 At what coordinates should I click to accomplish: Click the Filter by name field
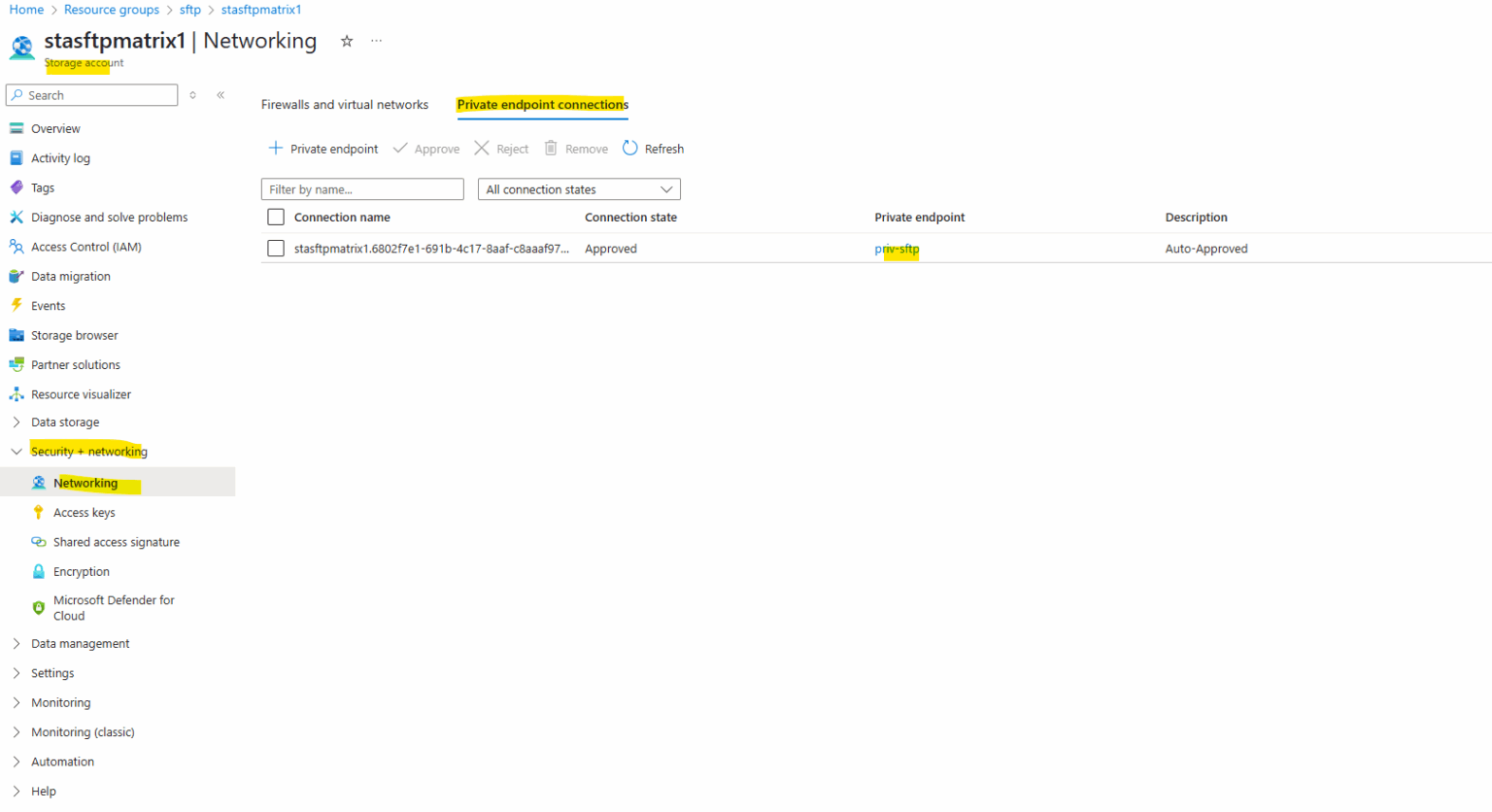tap(361, 188)
